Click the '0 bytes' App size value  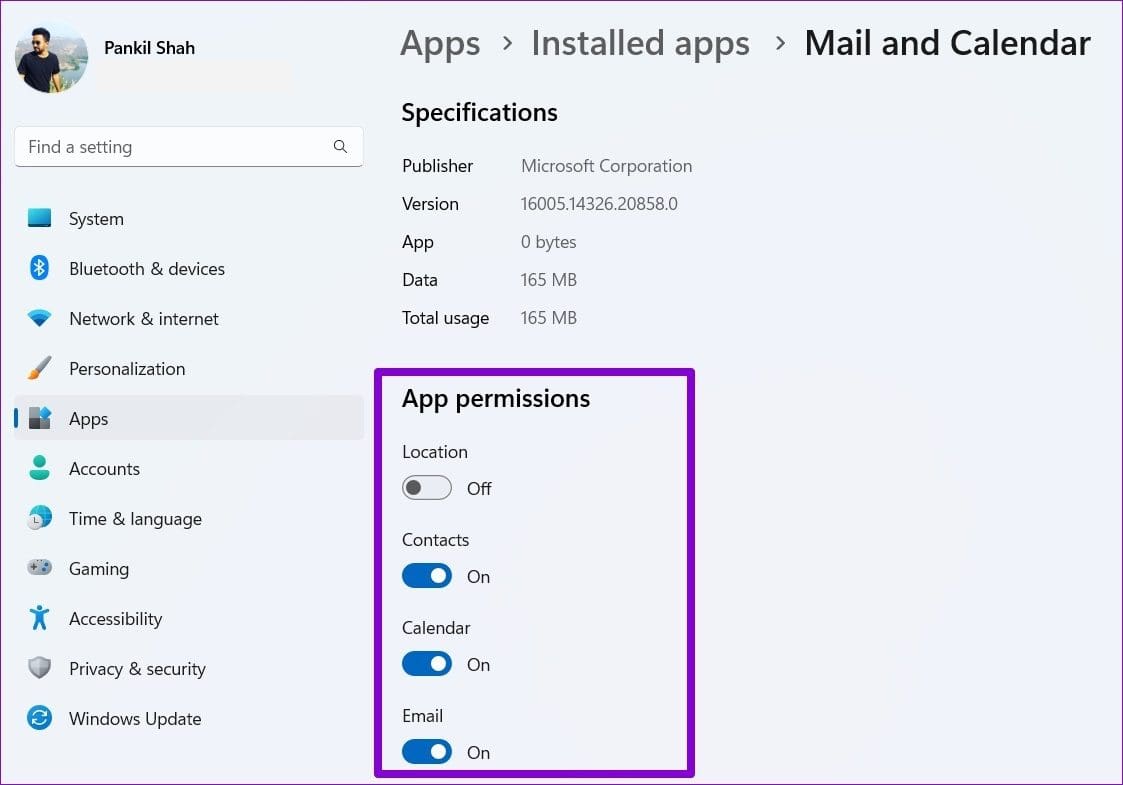click(x=549, y=242)
